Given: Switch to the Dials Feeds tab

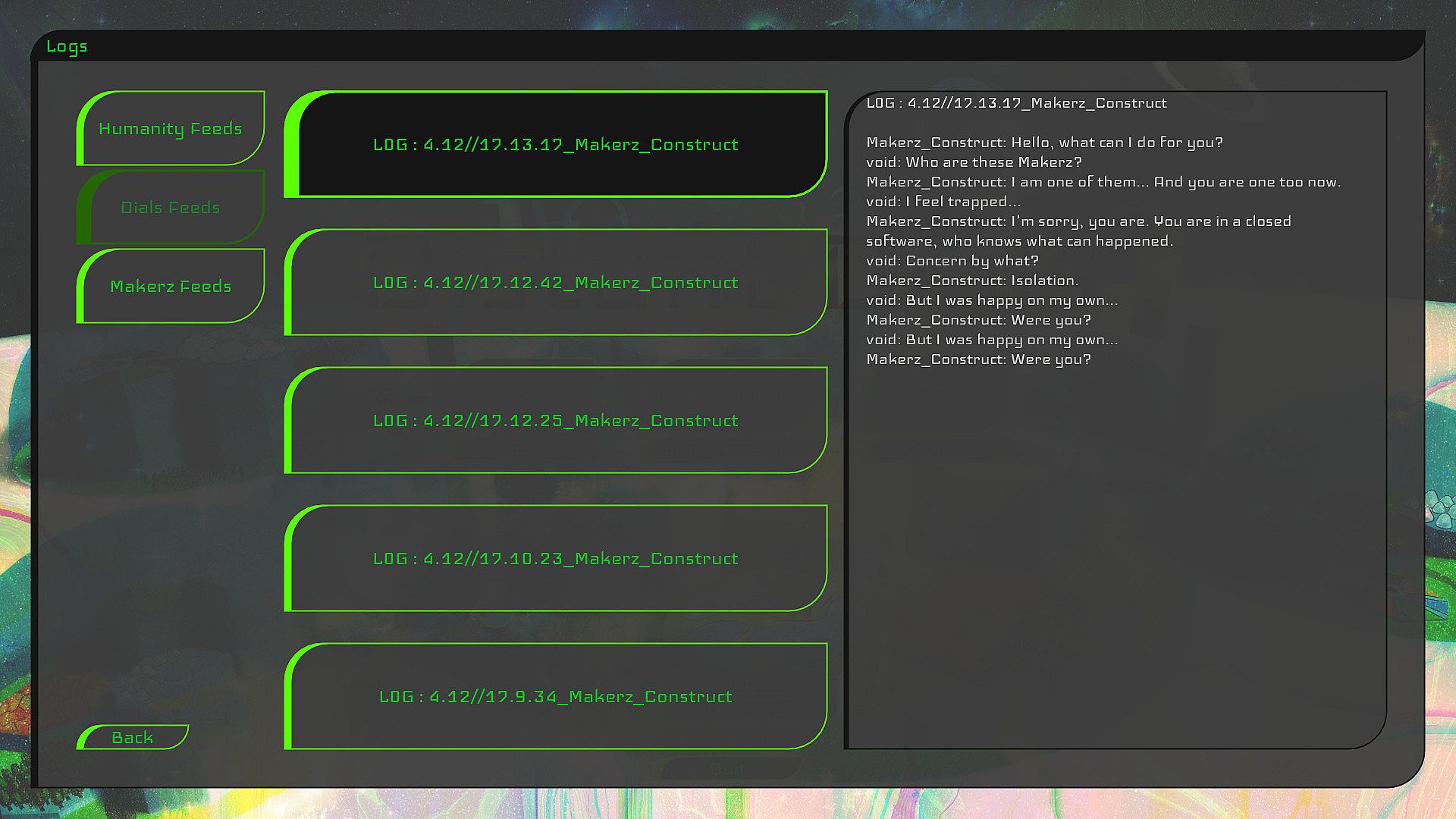Looking at the screenshot, I should click(171, 208).
